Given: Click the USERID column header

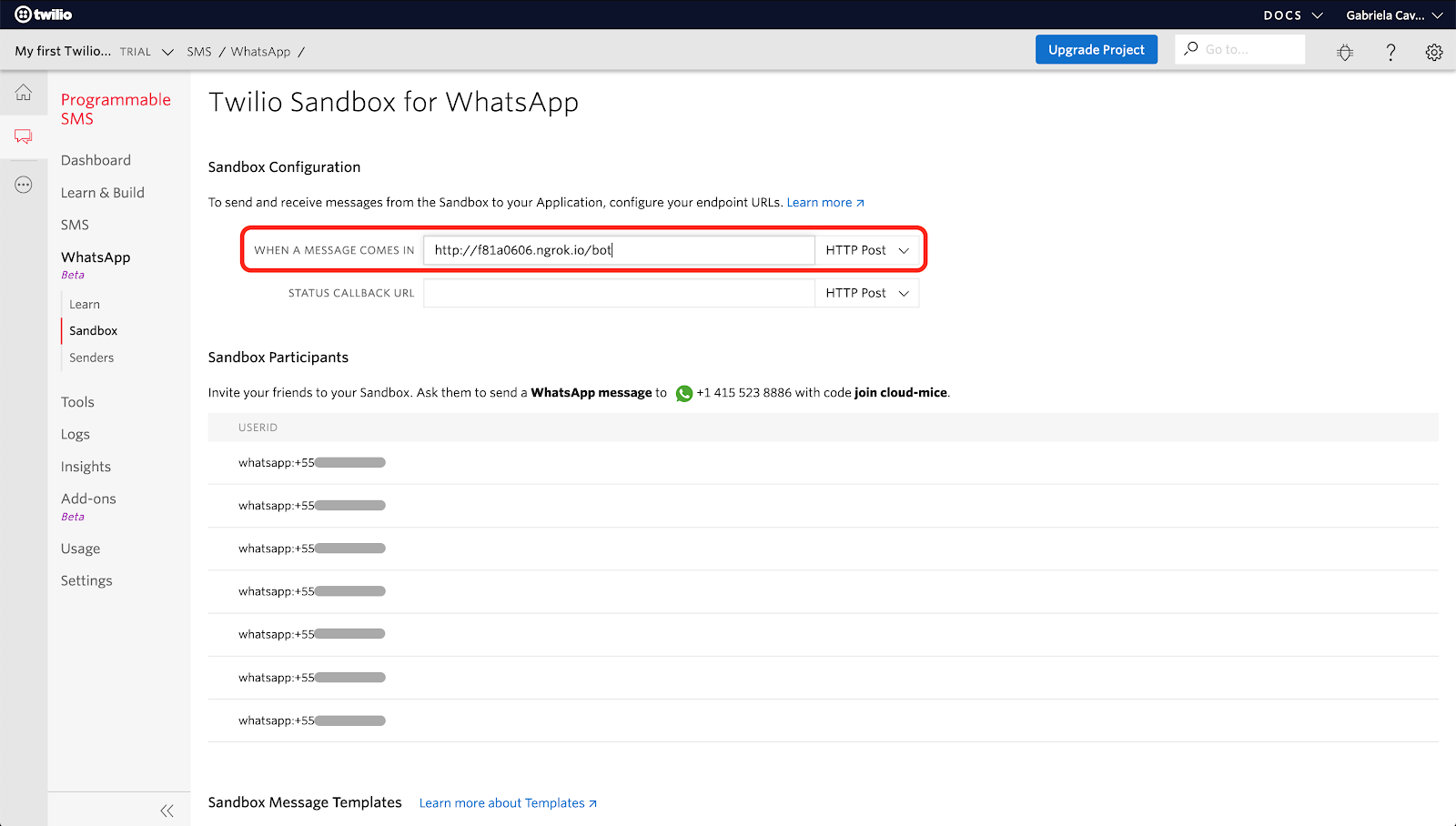Looking at the screenshot, I should tap(258, 428).
